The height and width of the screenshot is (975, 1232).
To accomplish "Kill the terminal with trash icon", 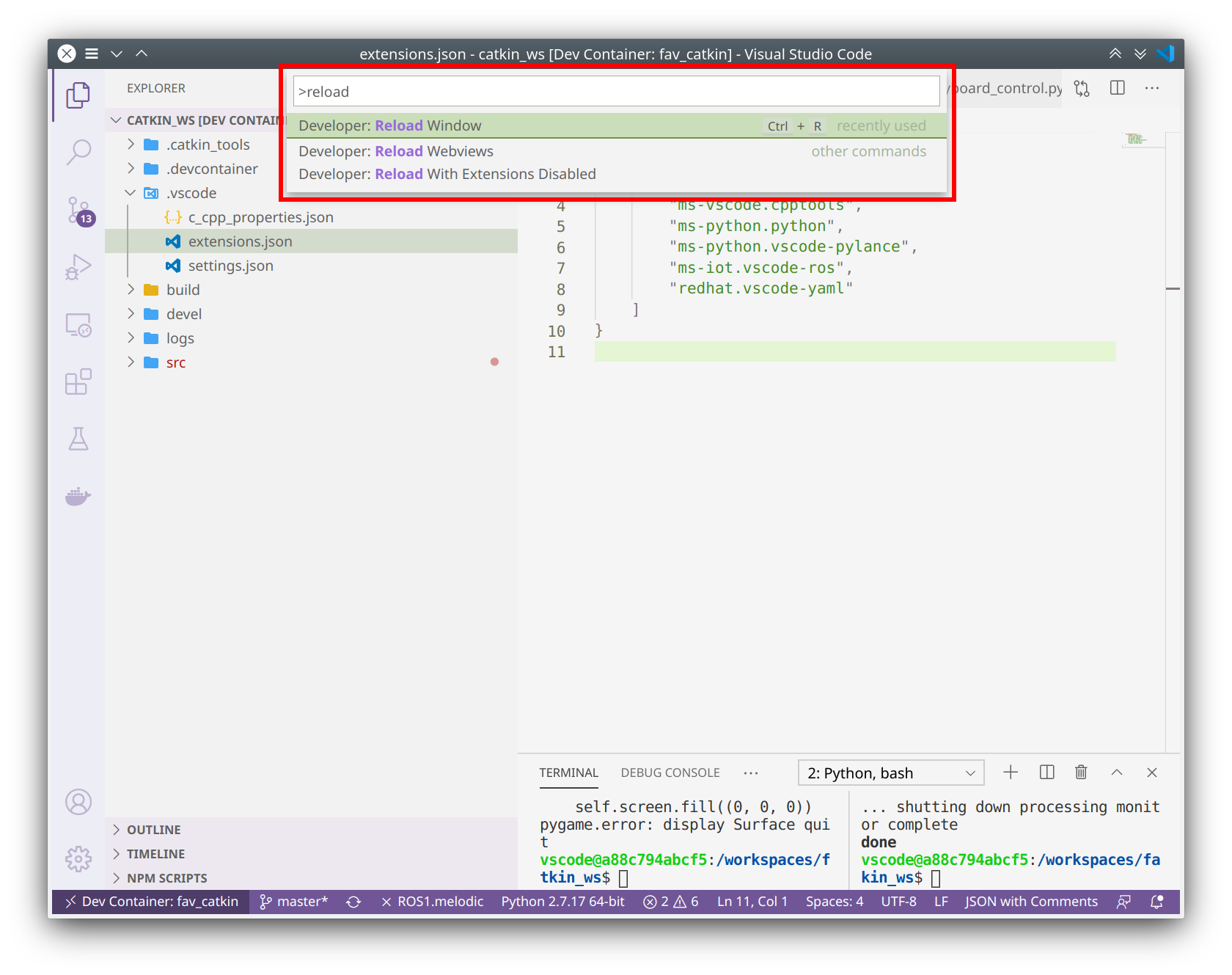I will [1081, 772].
